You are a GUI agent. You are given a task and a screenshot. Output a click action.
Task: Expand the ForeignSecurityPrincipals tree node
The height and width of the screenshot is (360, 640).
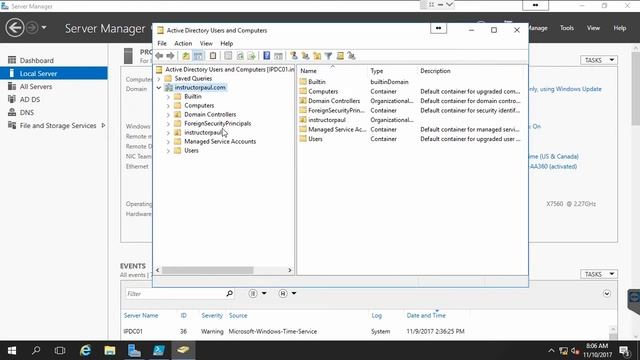point(168,124)
